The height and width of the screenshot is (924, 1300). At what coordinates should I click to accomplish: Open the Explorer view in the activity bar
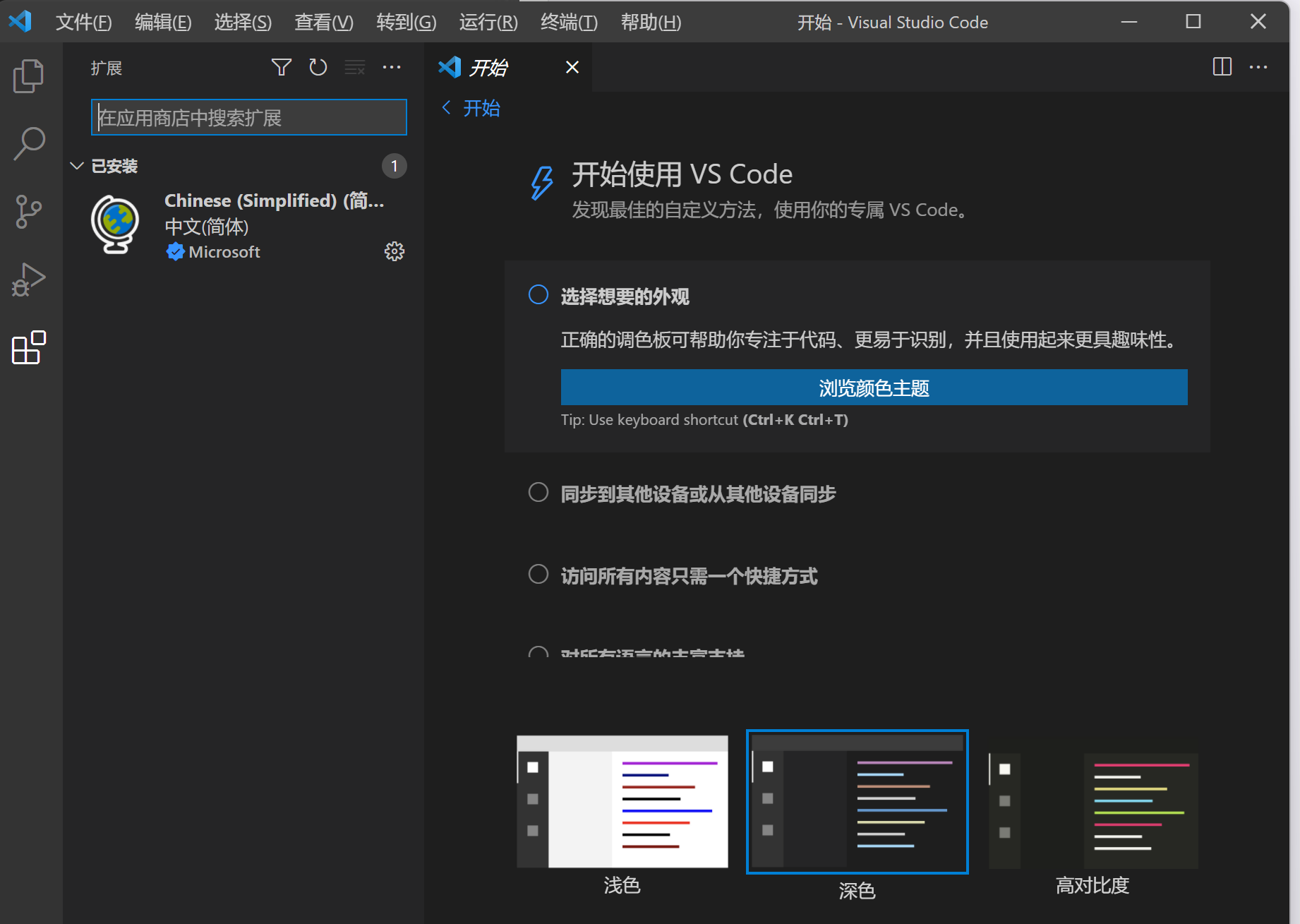point(28,76)
